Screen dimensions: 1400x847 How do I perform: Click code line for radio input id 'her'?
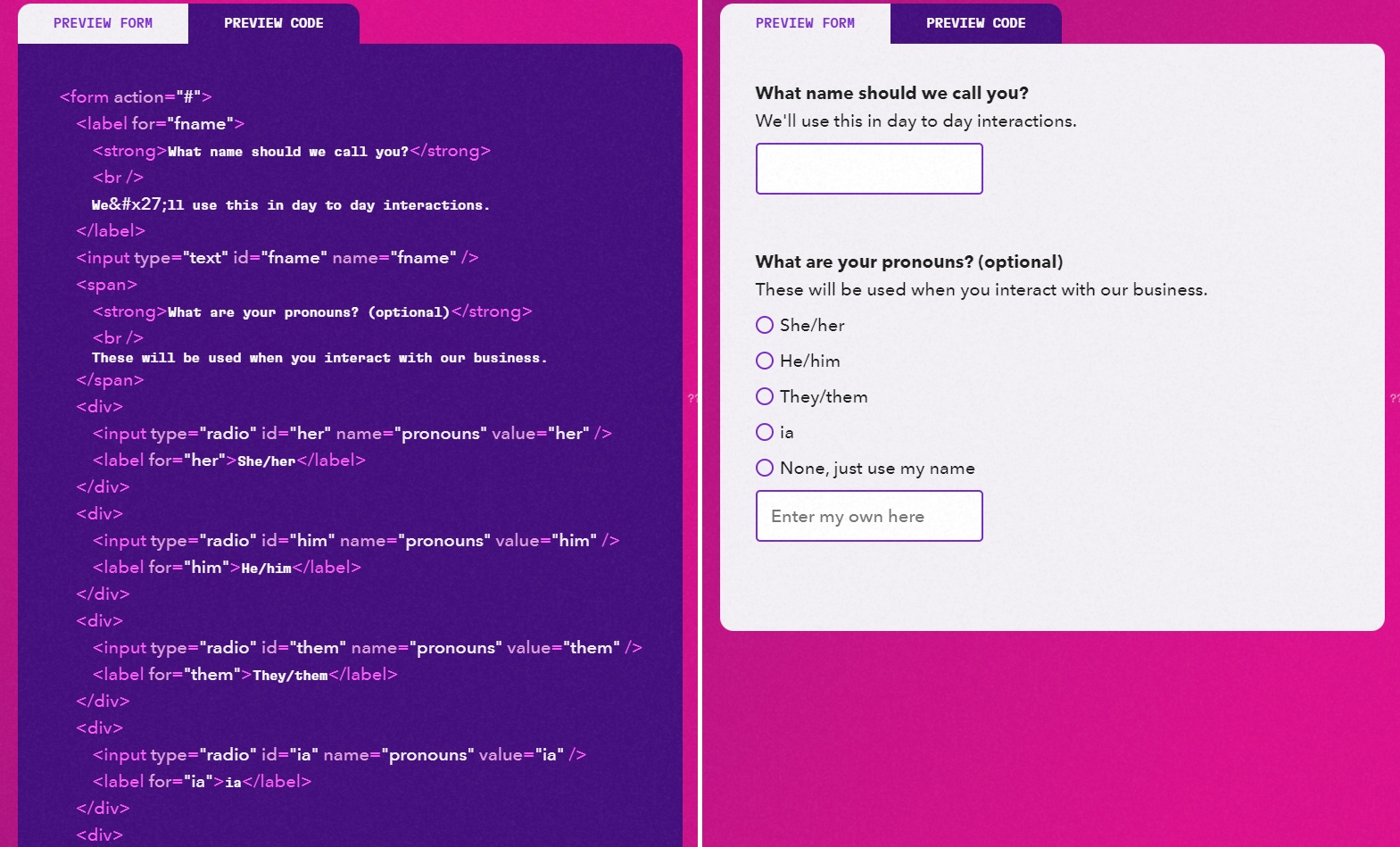(352, 434)
